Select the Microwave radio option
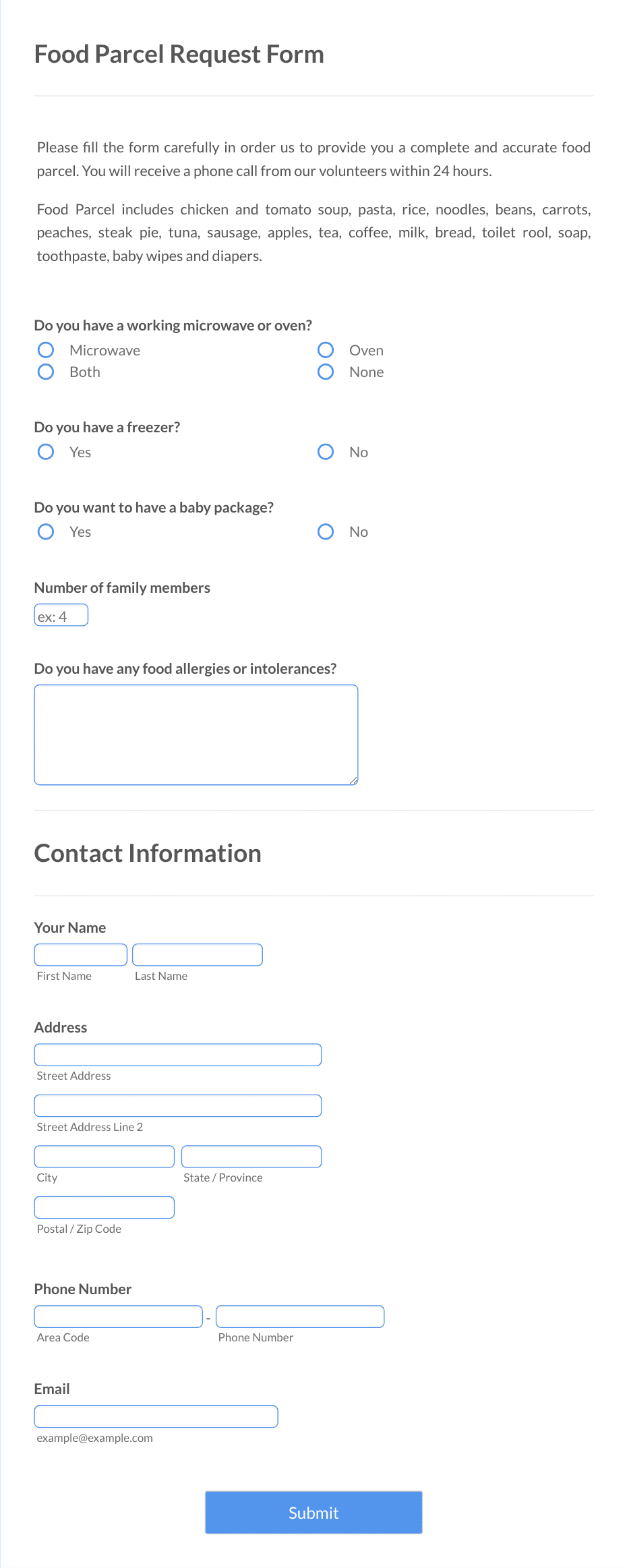Screen dimensions: 627x1568 coord(45,349)
